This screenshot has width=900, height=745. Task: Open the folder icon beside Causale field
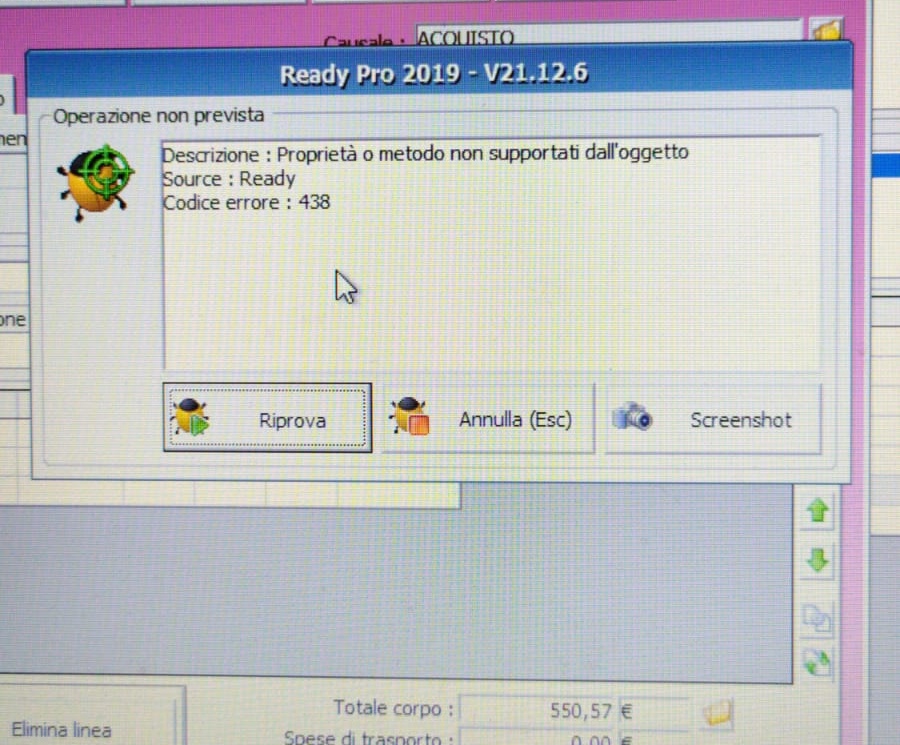827,30
